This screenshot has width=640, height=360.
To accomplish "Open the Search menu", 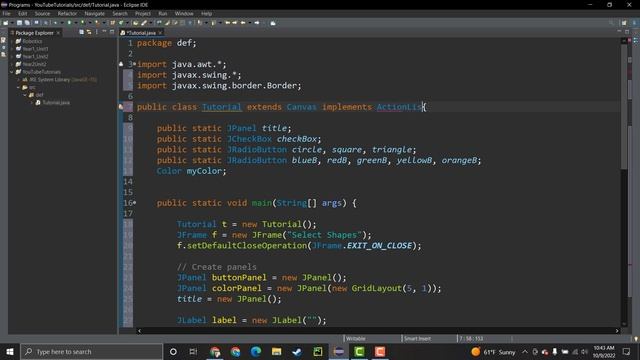I will click(x=120, y=13).
